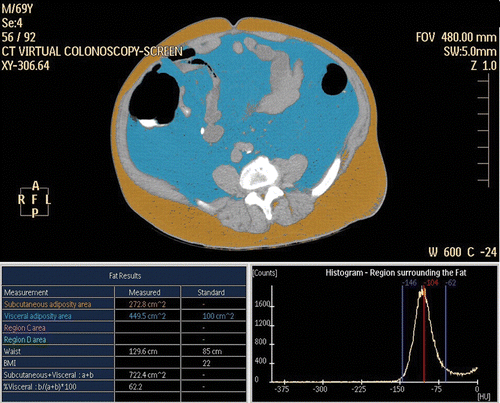Click the W 600 C -24 window level text
The image size is (500, 403).
pyautogui.click(x=463, y=252)
